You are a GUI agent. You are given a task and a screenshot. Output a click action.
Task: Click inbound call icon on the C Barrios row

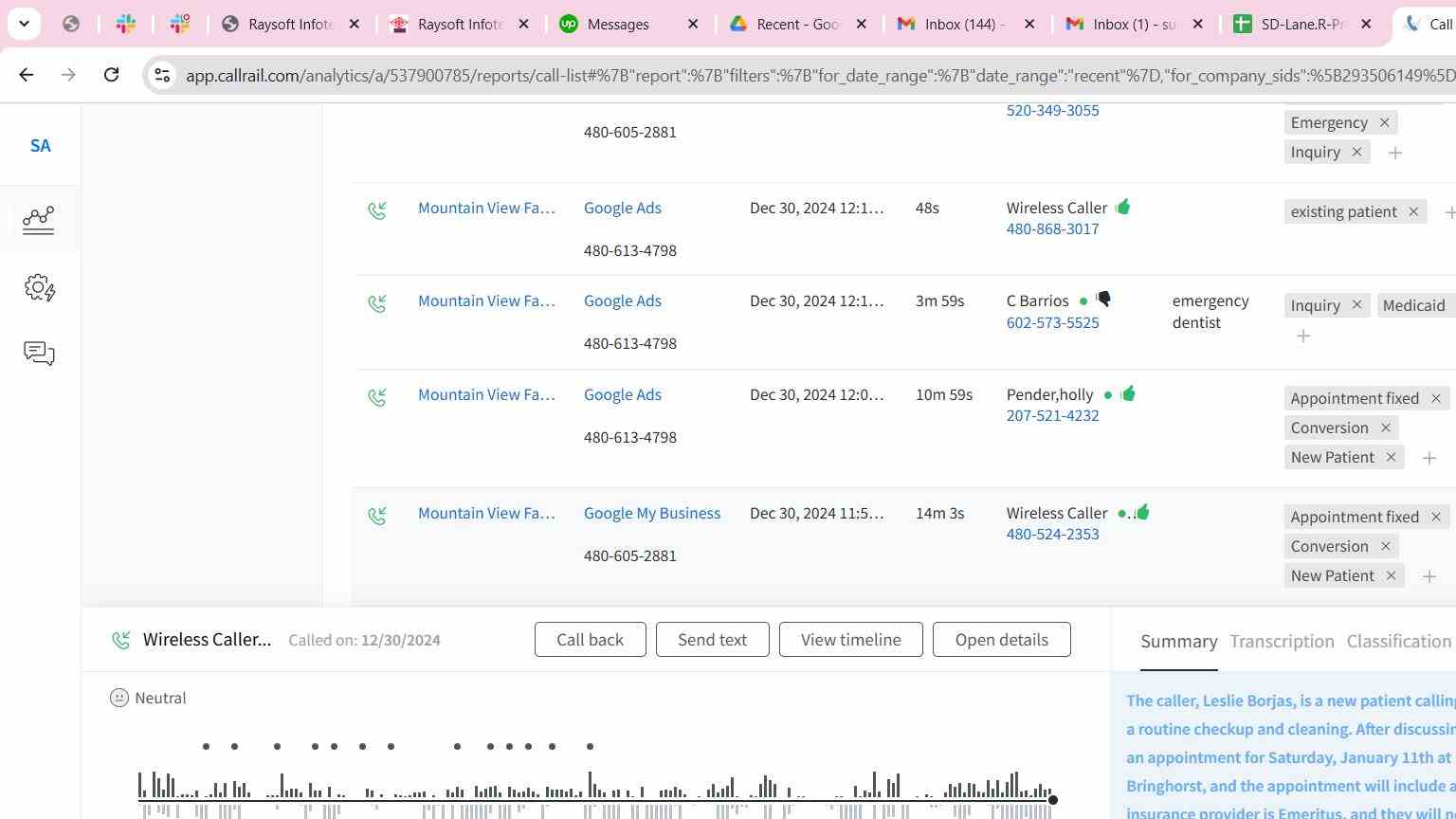[x=377, y=303]
